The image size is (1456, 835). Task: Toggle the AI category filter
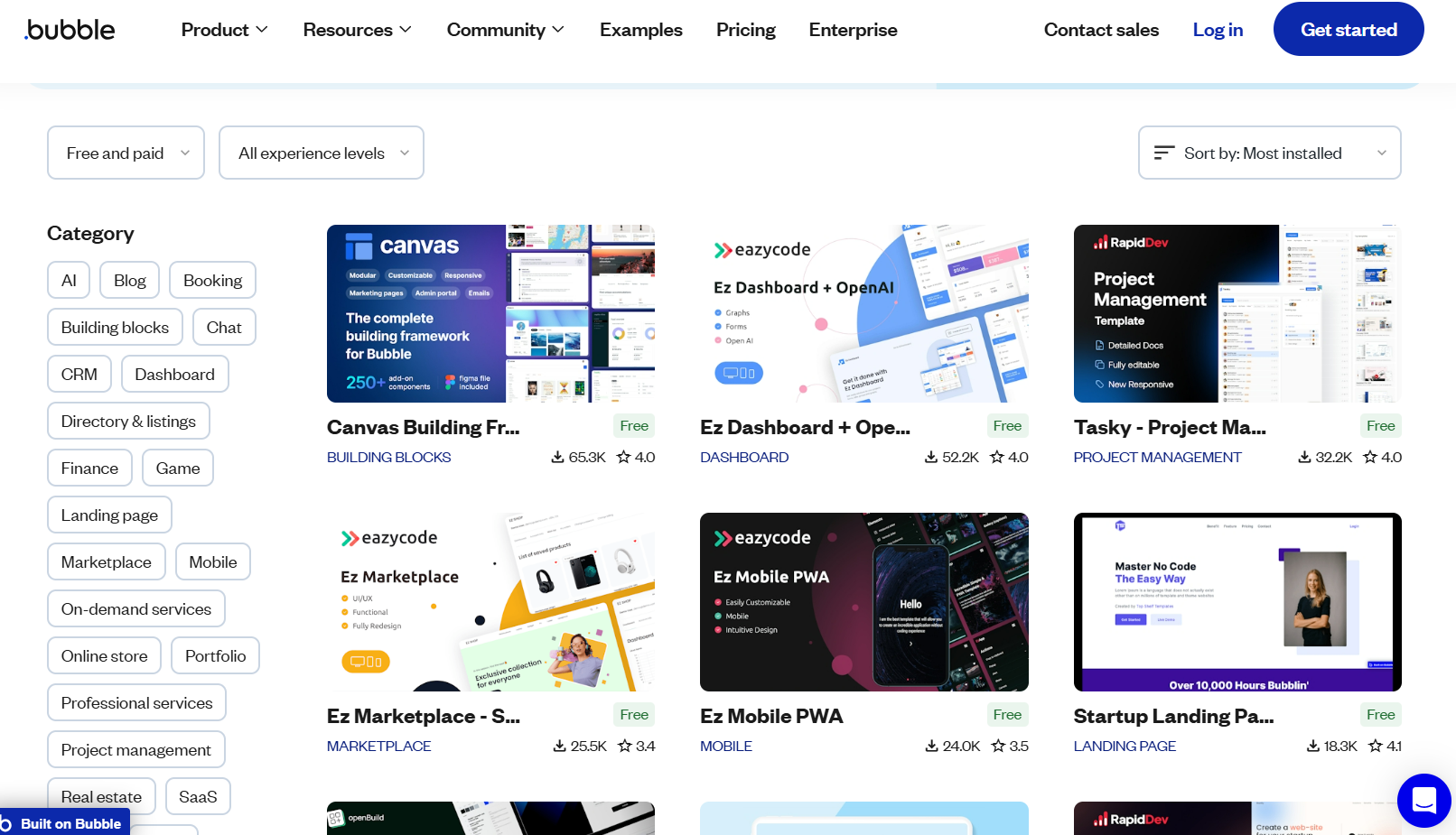(69, 280)
